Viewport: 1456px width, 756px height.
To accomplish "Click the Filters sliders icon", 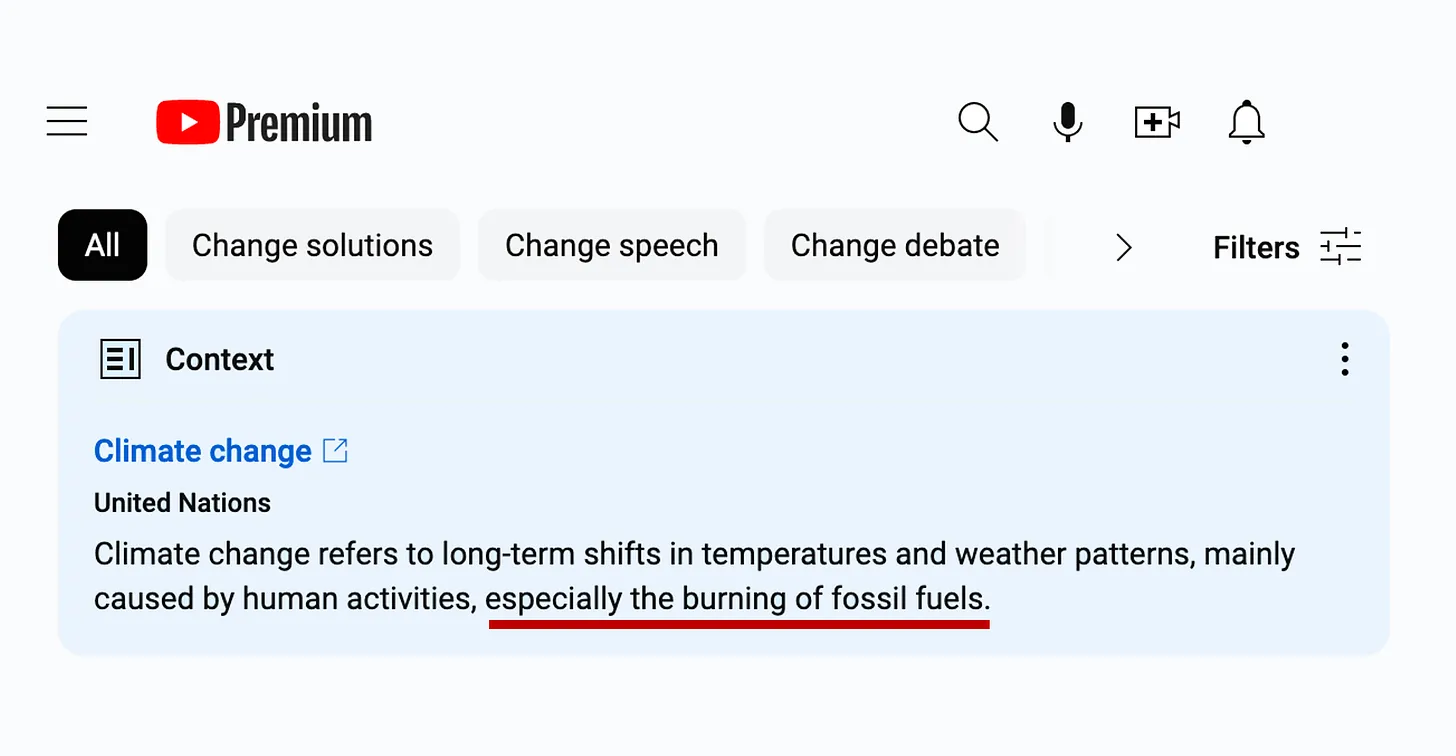I will (x=1341, y=246).
